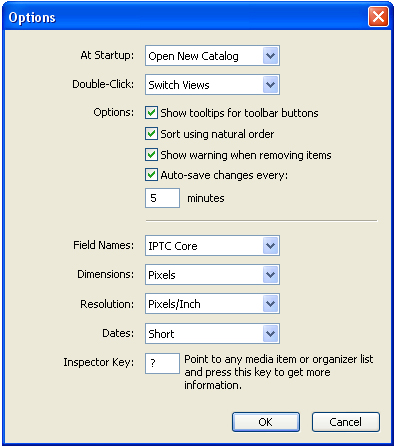The height and width of the screenshot is (446, 394).
Task: Close the Options dialog with the X button
Action: (x=378, y=16)
